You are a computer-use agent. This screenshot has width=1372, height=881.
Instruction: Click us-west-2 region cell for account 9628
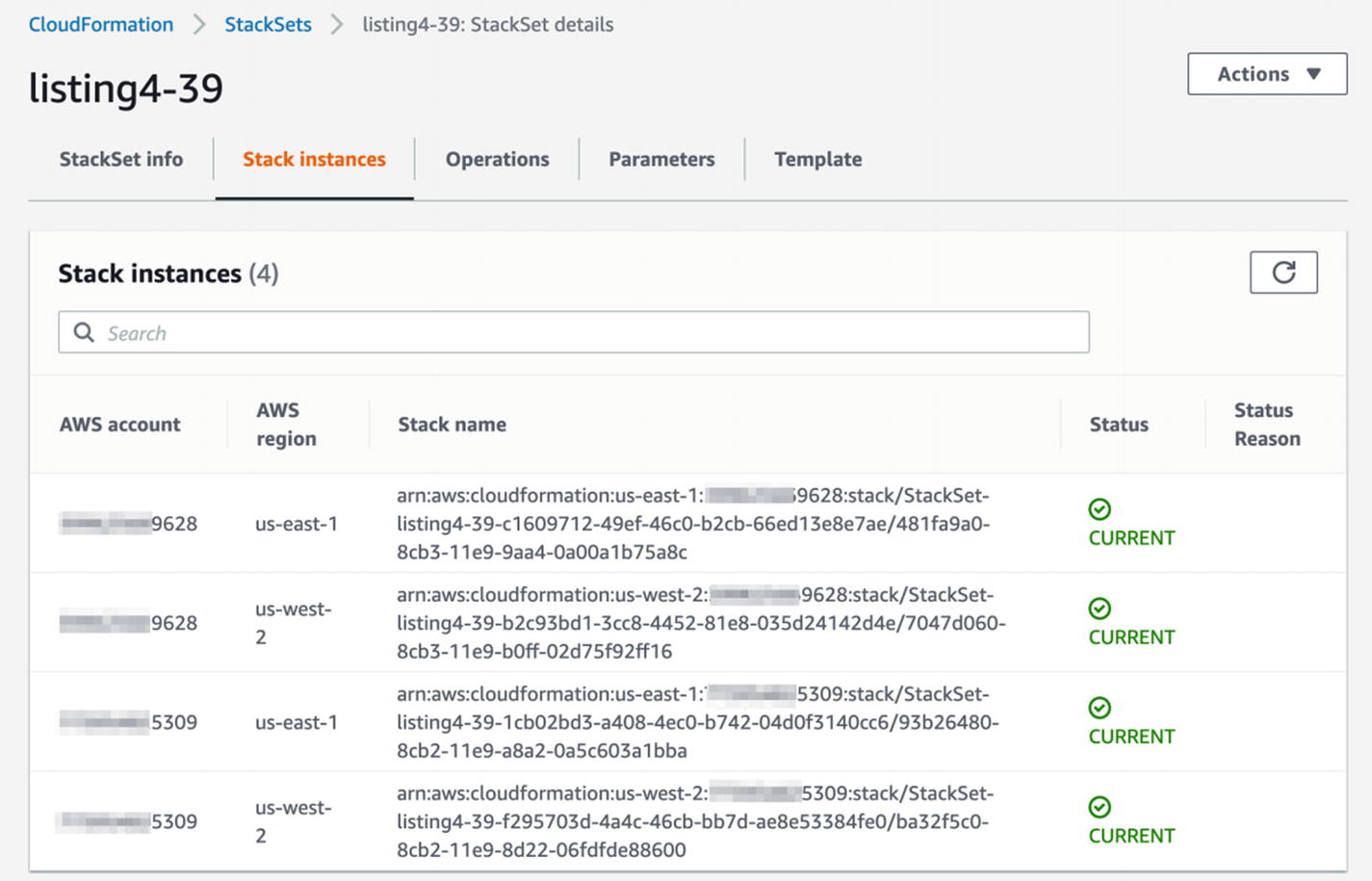tap(293, 623)
